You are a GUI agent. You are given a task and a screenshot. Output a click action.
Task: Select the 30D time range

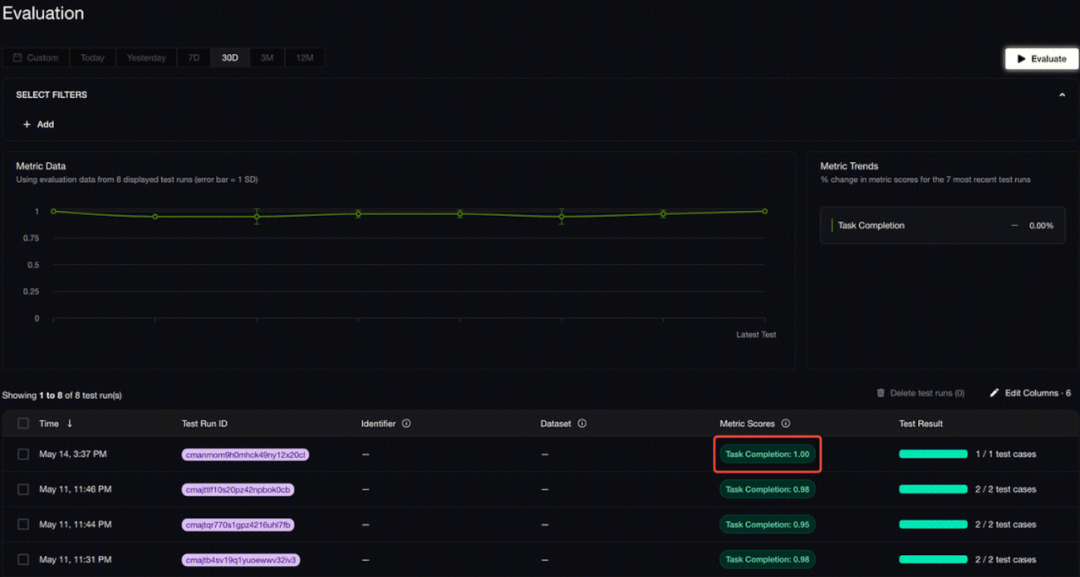coord(230,58)
